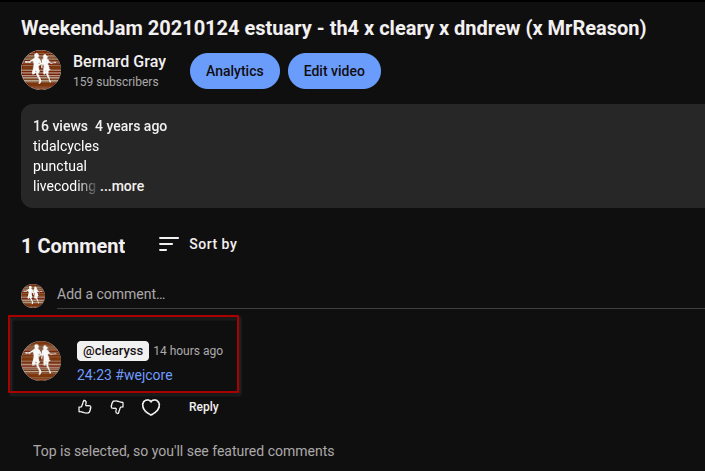Click your avatar beside Add a comment
This screenshot has height=471, width=705.
click(x=33, y=296)
